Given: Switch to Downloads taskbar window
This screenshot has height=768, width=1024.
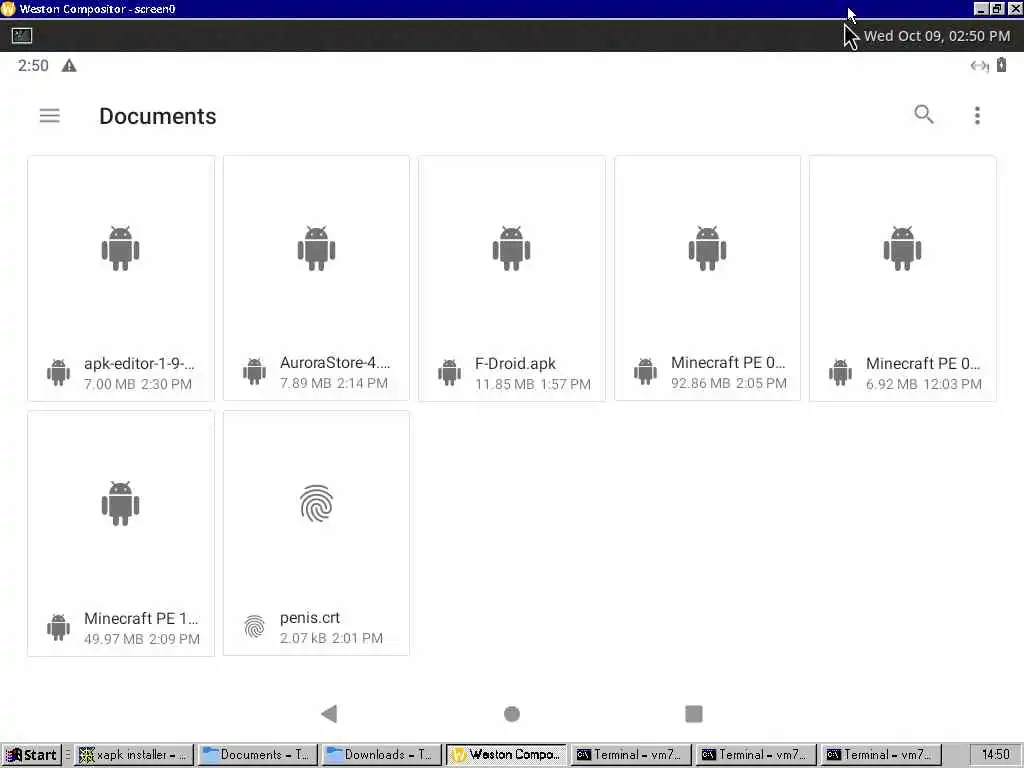Looking at the screenshot, I should (381, 755).
